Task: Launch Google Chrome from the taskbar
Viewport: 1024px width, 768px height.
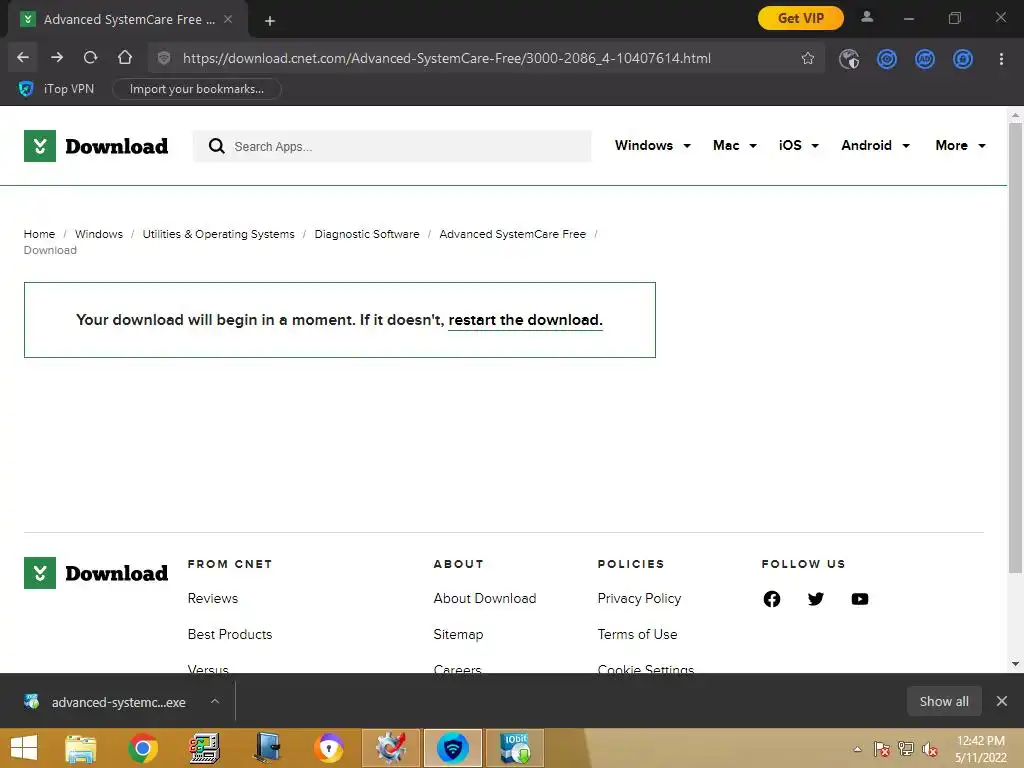Action: point(143,748)
